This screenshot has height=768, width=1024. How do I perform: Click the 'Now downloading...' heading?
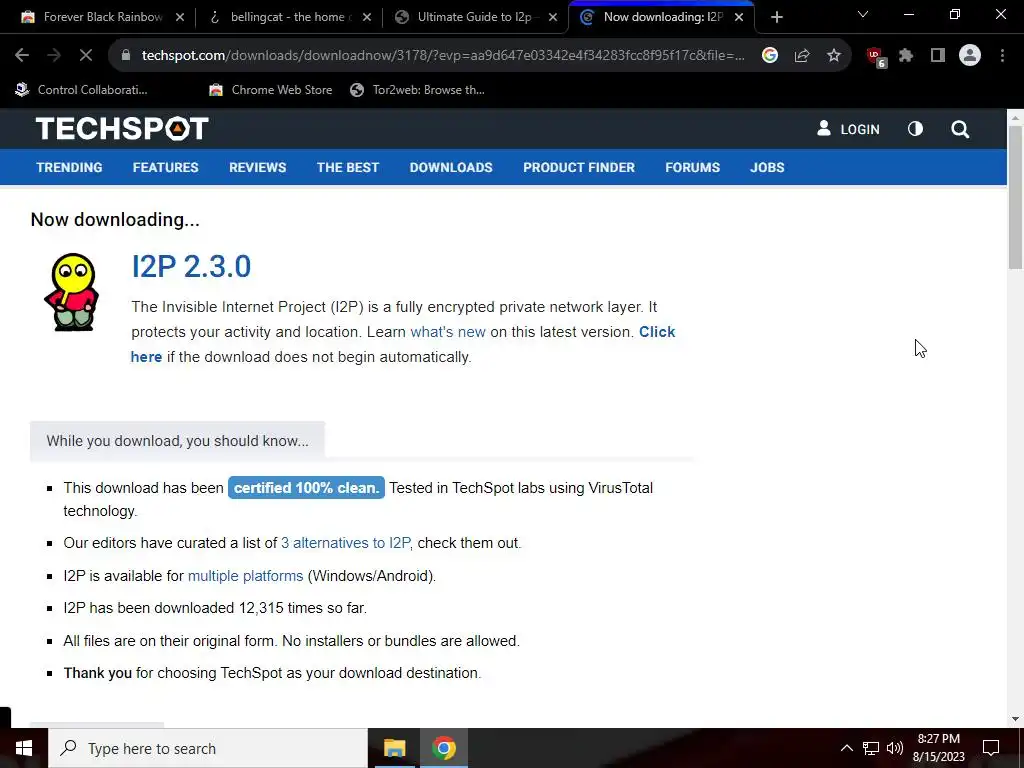[x=115, y=220]
